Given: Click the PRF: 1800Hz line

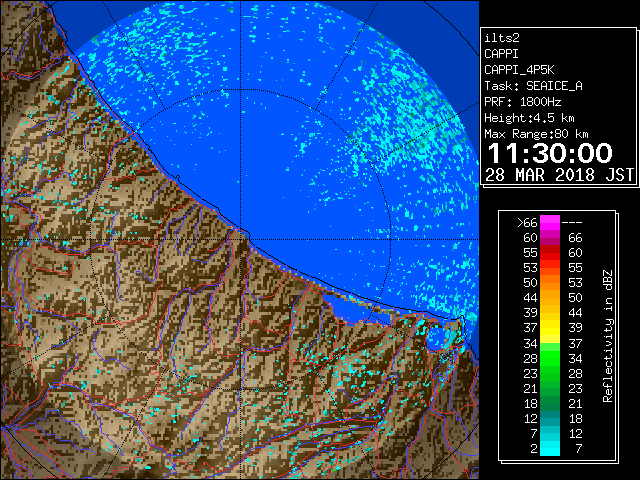Looking at the screenshot, I should (x=523, y=102).
